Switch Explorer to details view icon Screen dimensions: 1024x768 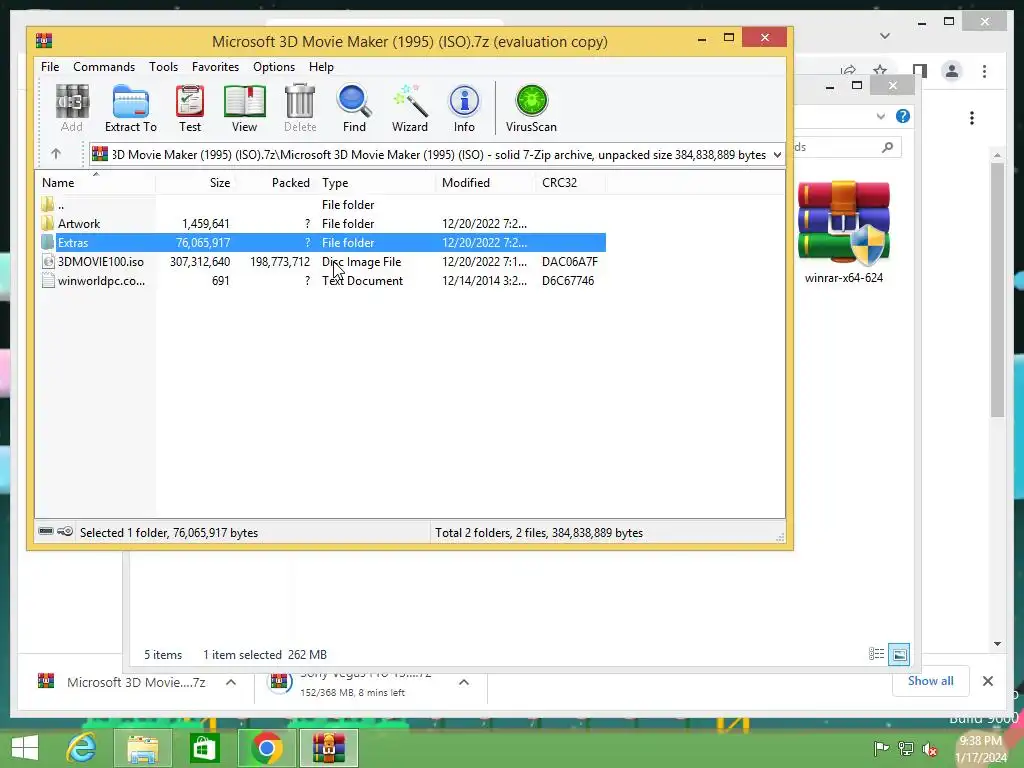pos(876,654)
